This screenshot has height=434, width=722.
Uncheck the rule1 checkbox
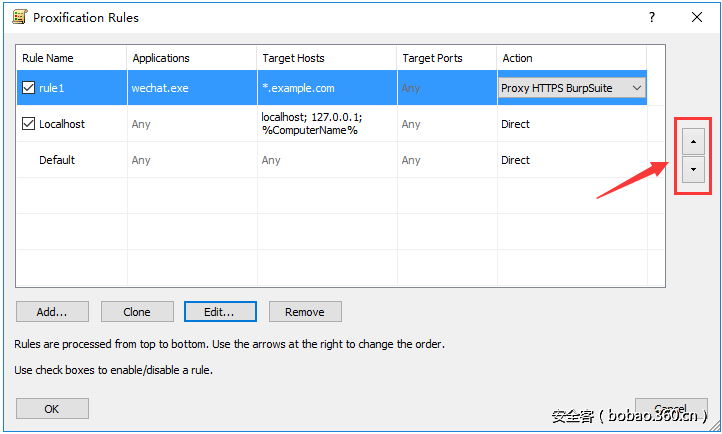(x=28, y=88)
